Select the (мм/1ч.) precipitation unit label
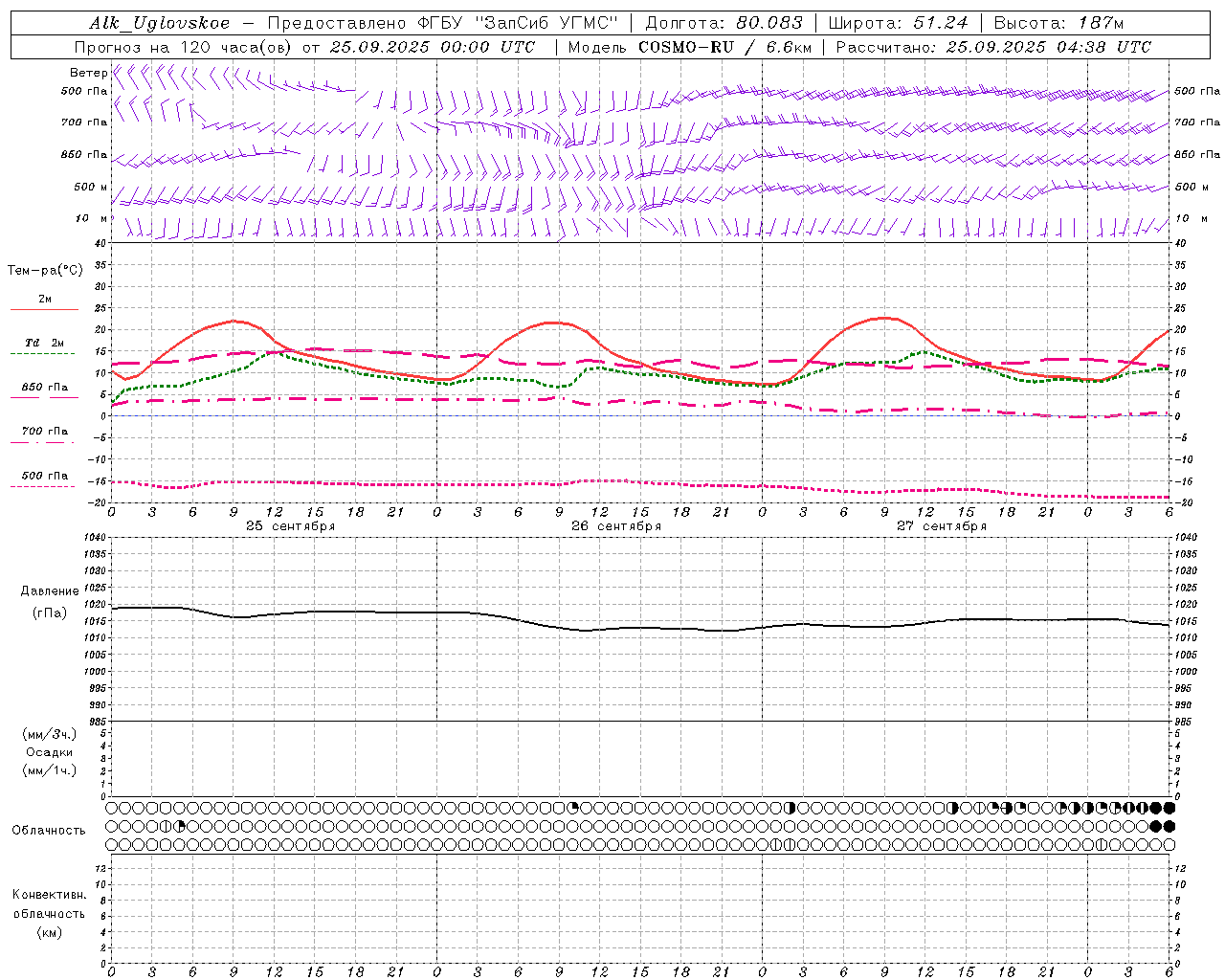The image size is (1225, 980). coord(50,770)
